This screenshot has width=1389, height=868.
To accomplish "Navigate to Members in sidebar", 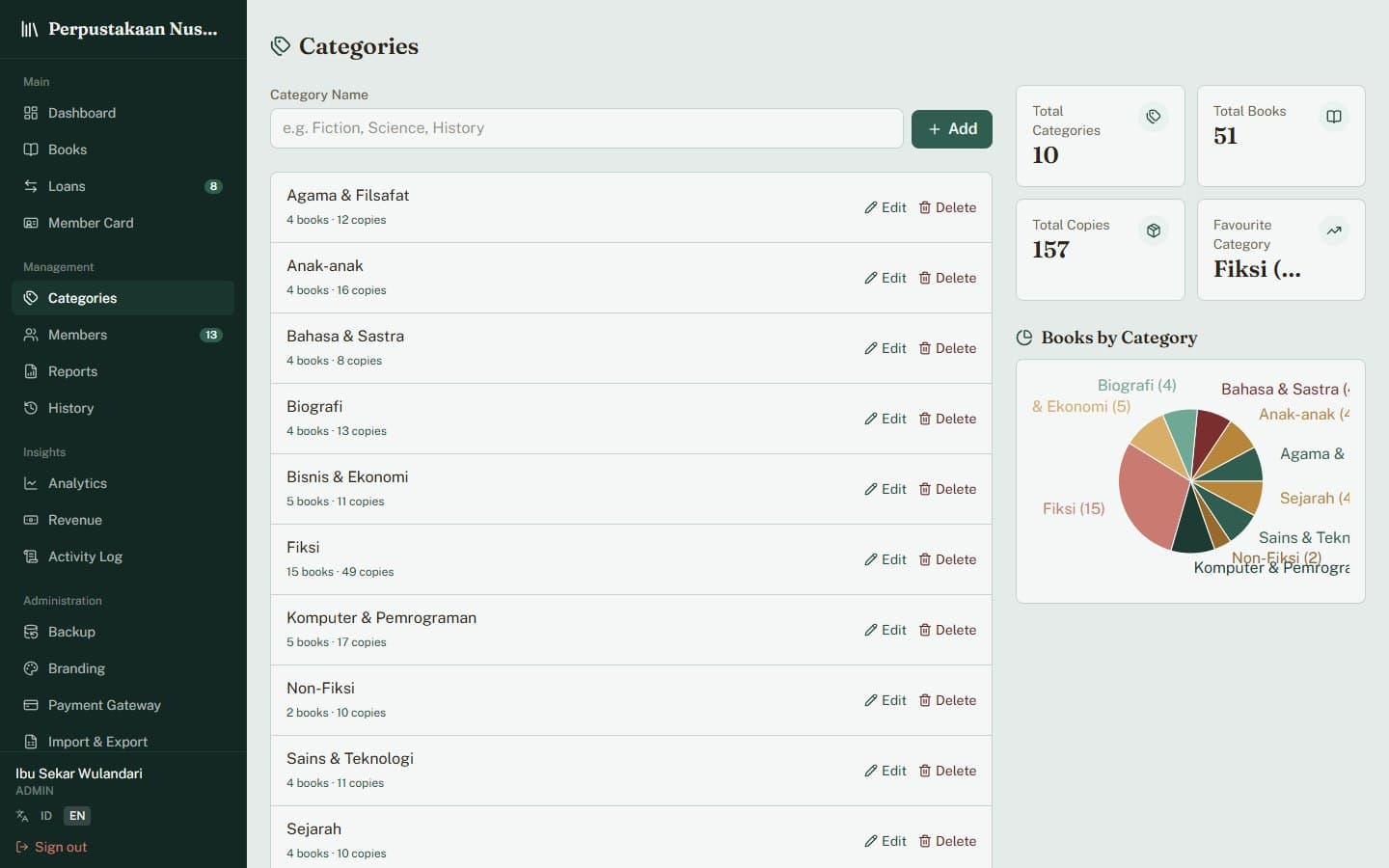I will pyautogui.click(x=123, y=335).
